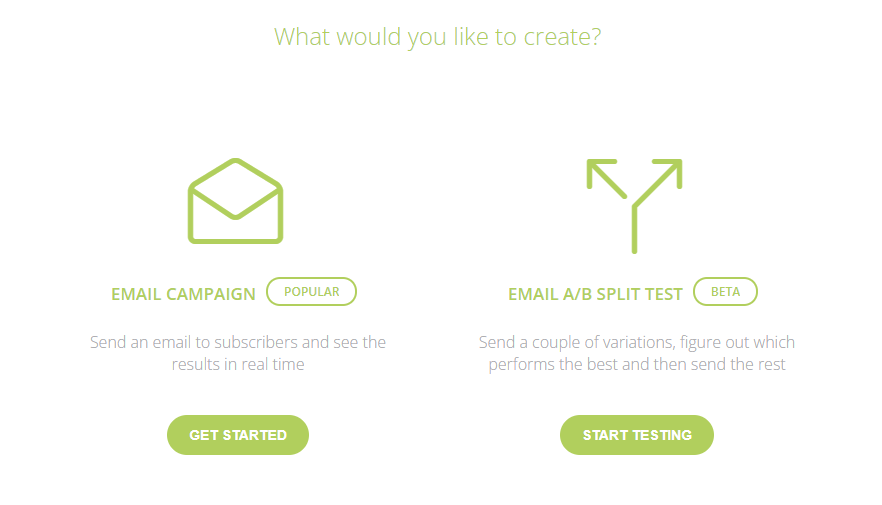Click the forked arrows split test icon
The image size is (882, 505).
(634, 206)
